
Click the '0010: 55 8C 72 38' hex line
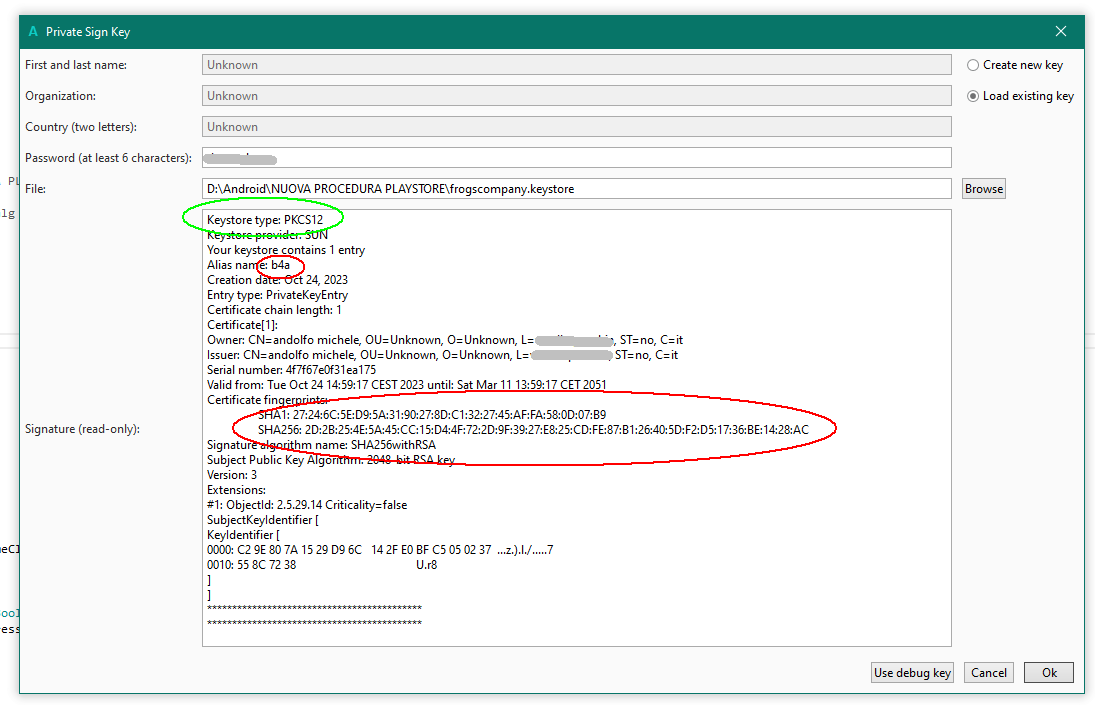pos(322,565)
